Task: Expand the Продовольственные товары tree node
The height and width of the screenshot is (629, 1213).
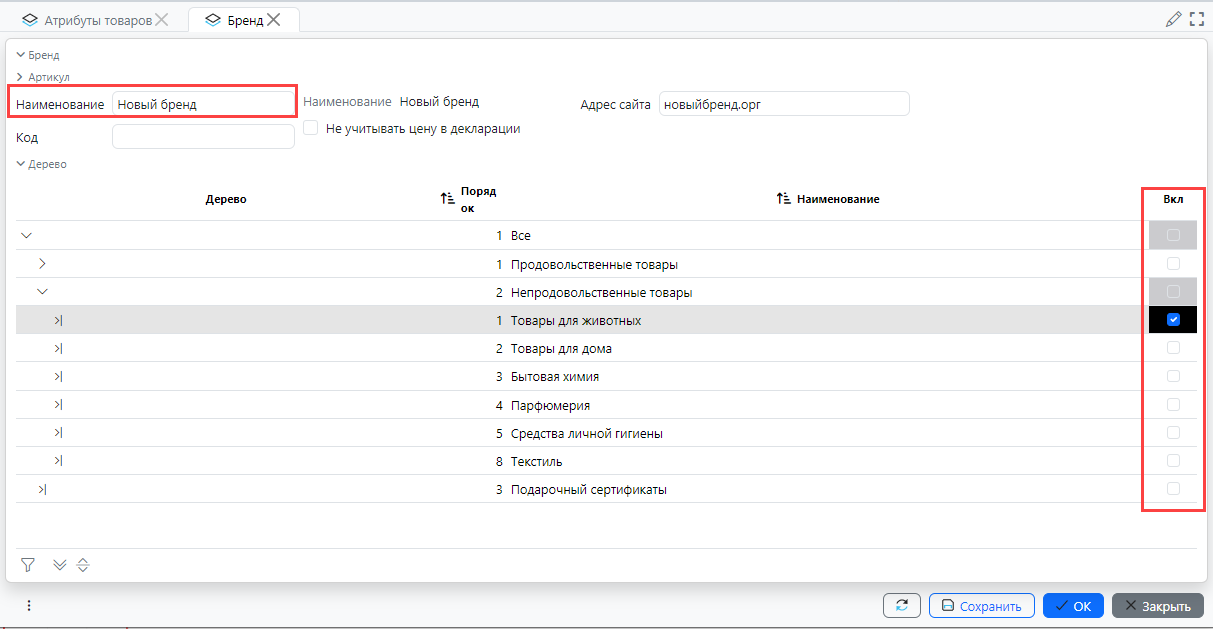Action: click(x=42, y=264)
